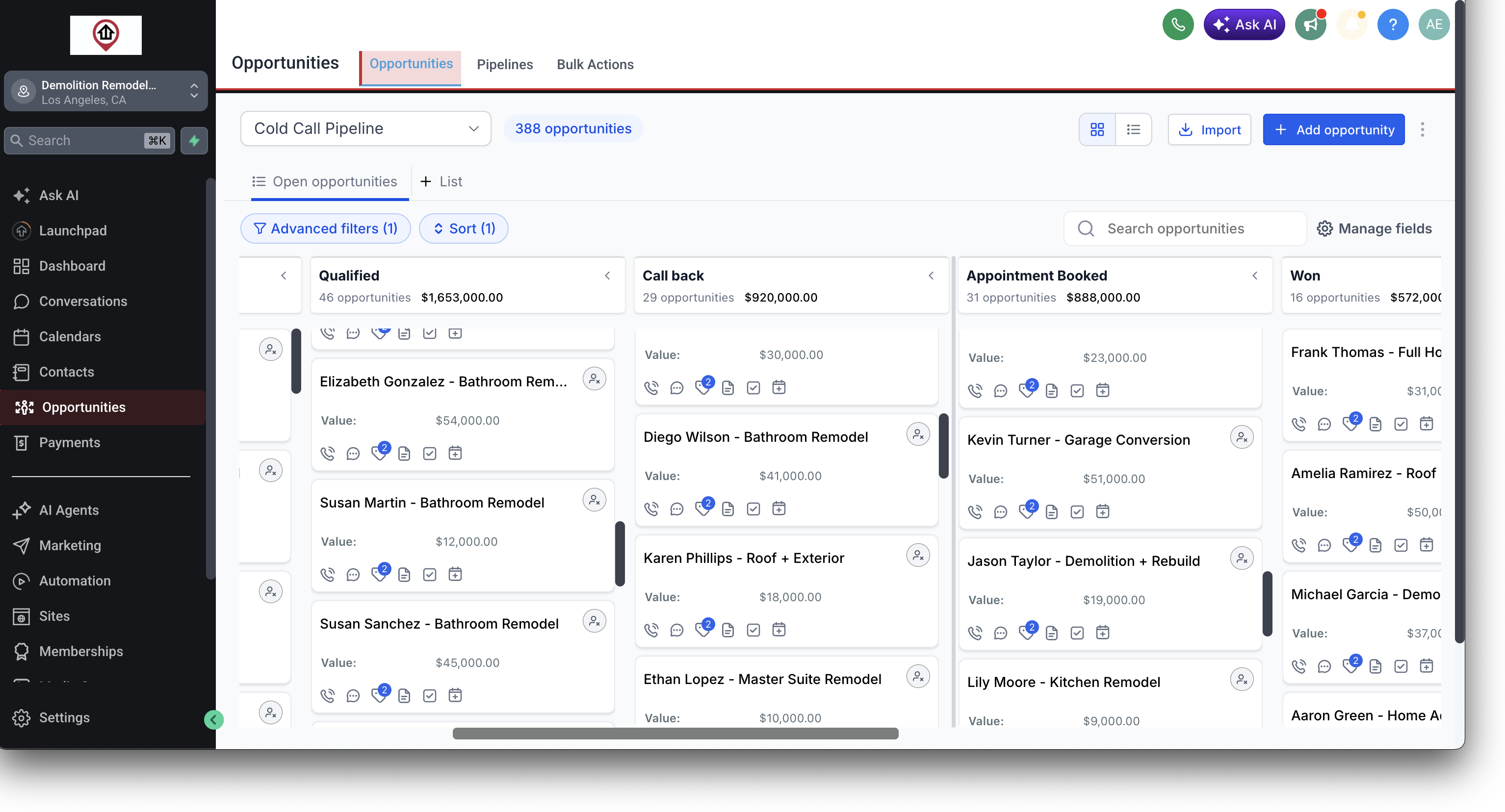Open Jason Taylor - Demolition + Rebuild opportunity
The height and width of the screenshot is (812, 1505).
click(x=1083, y=561)
